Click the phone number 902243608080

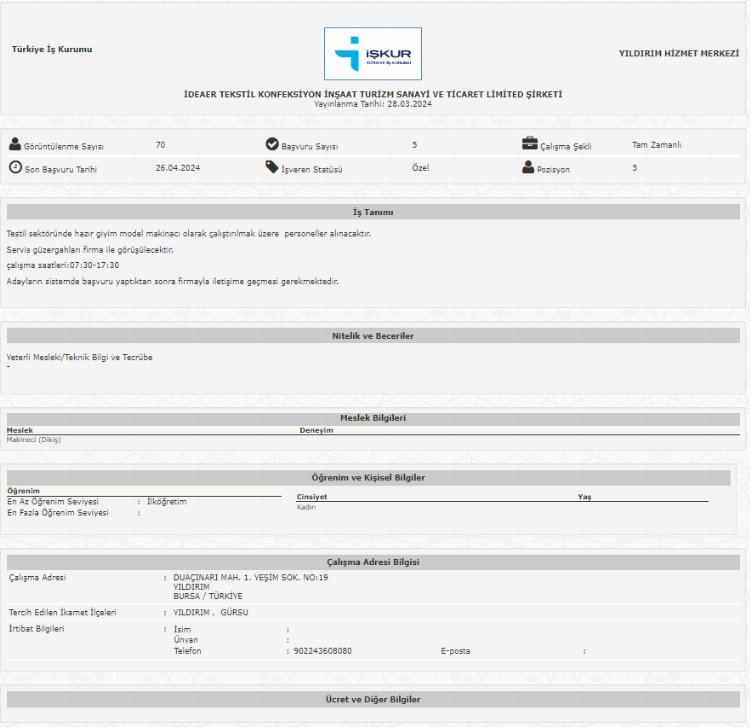(x=322, y=651)
